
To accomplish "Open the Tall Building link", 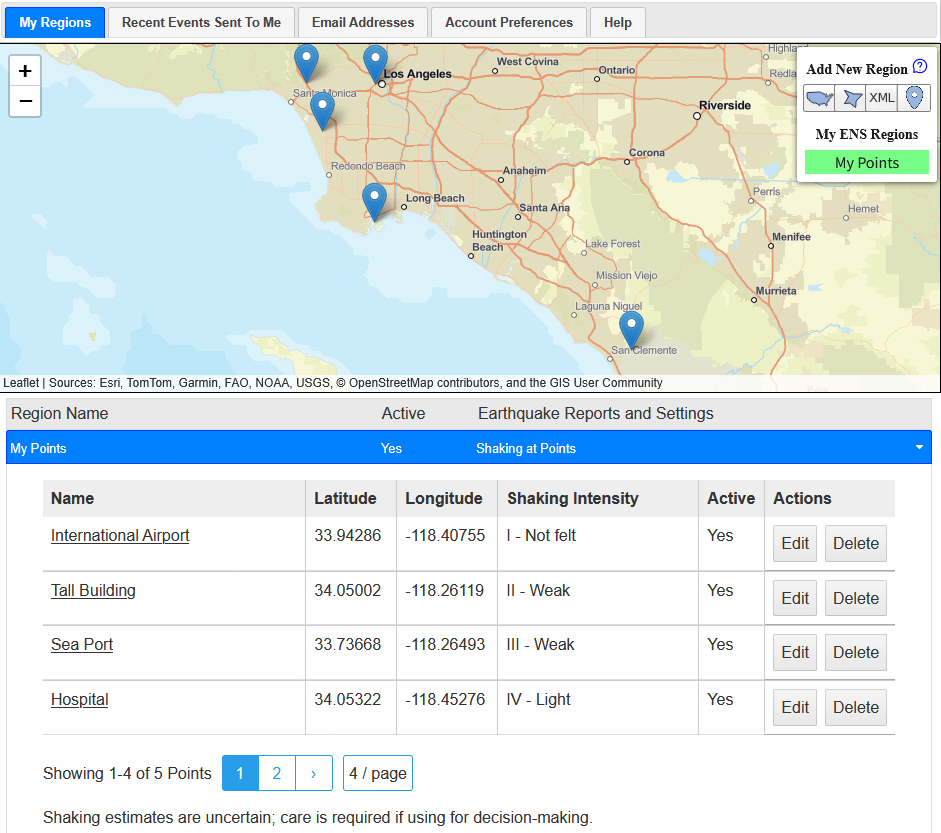I will click(93, 591).
